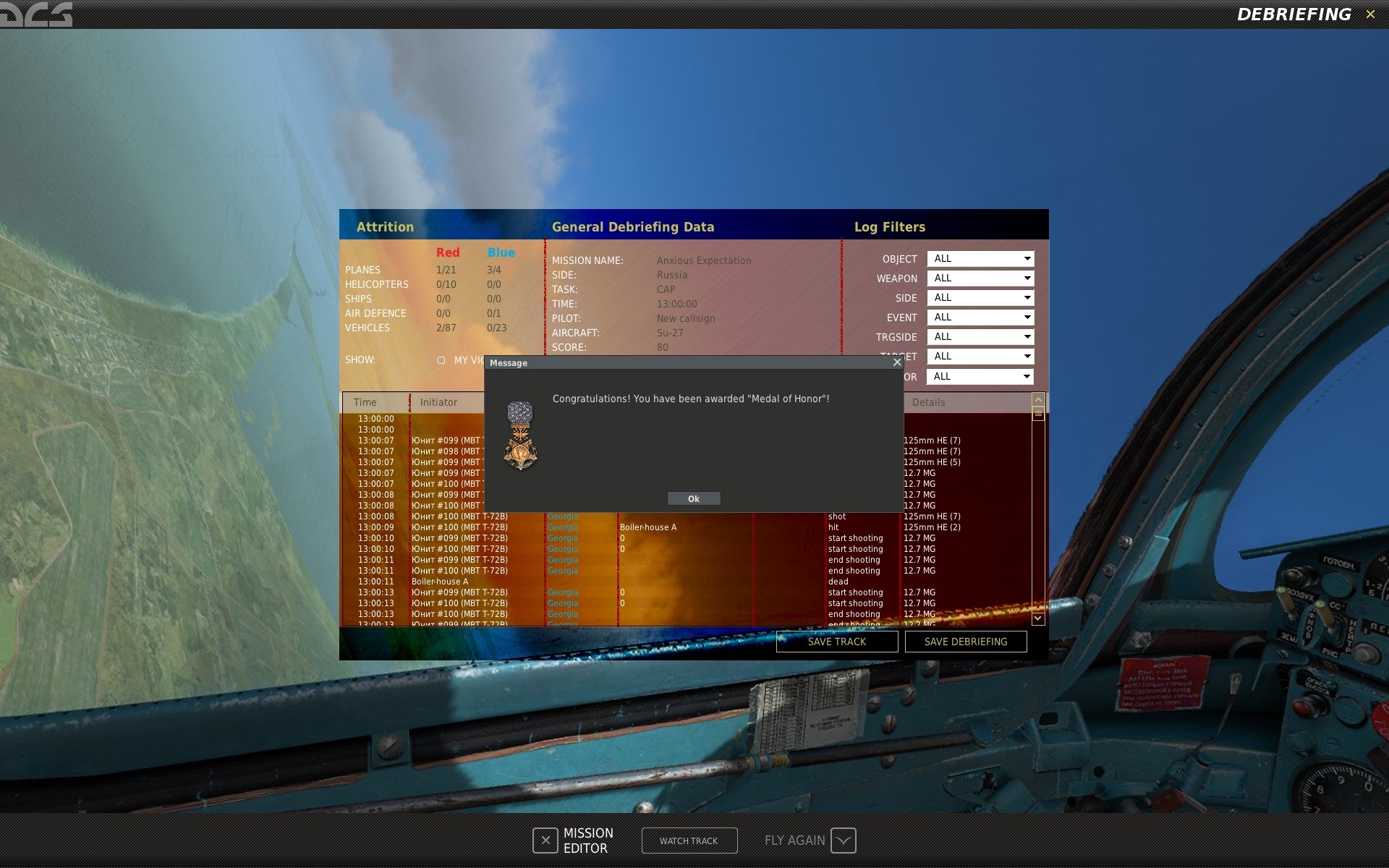Screen dimensions: 1389x868
Task: Toggle the MY VICTORIES checkbox
Action: [441, 360]
